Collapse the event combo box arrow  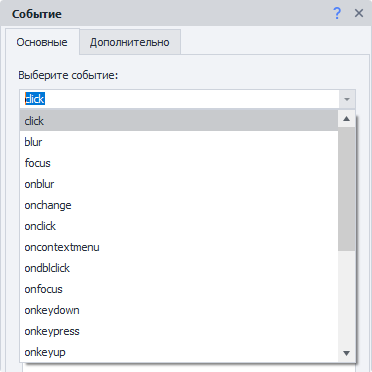pyautogui.click(x=347, y=99)
